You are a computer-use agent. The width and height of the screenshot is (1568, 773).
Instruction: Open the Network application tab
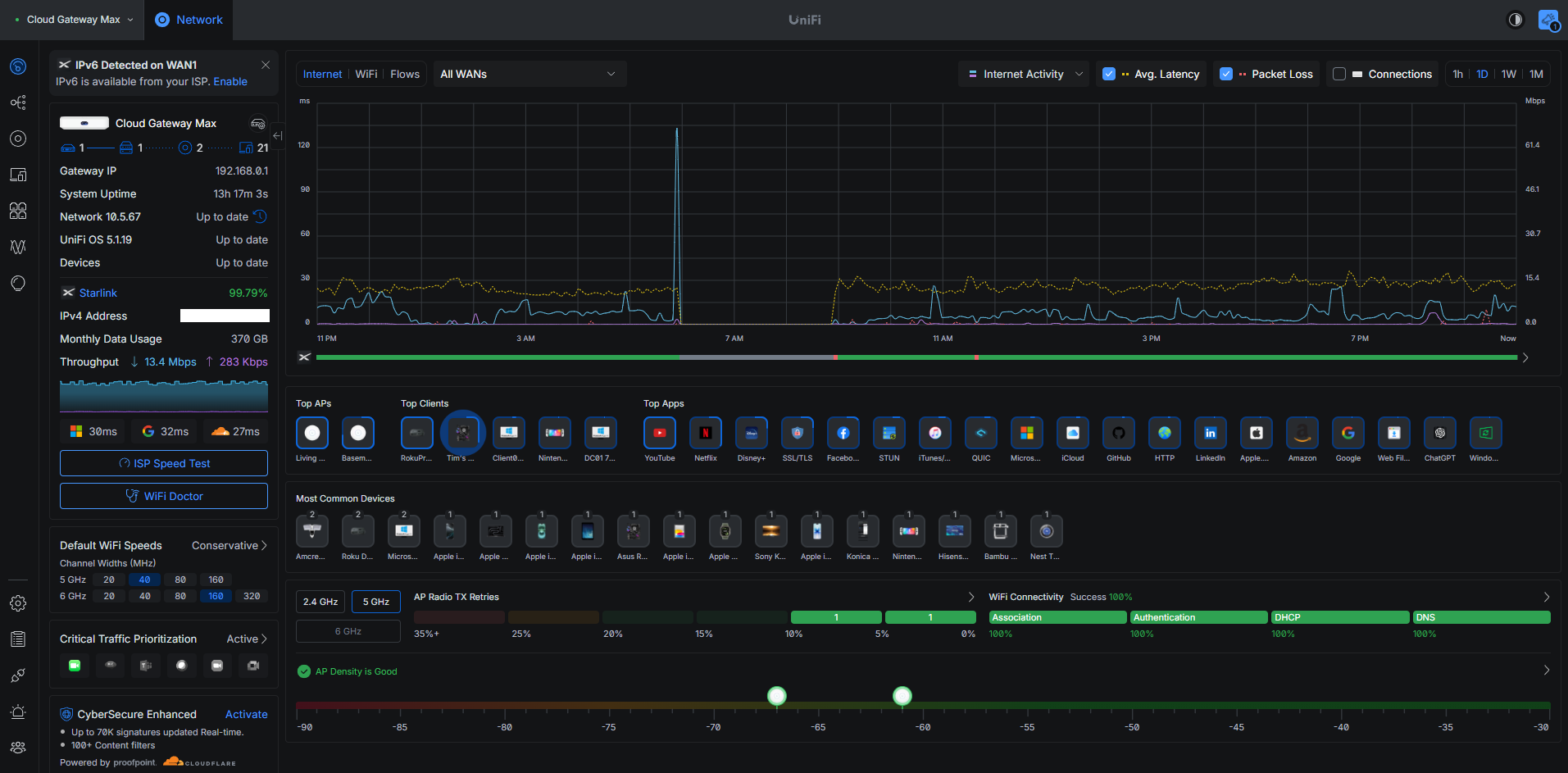pyautogui.click(x=189, y=20)
